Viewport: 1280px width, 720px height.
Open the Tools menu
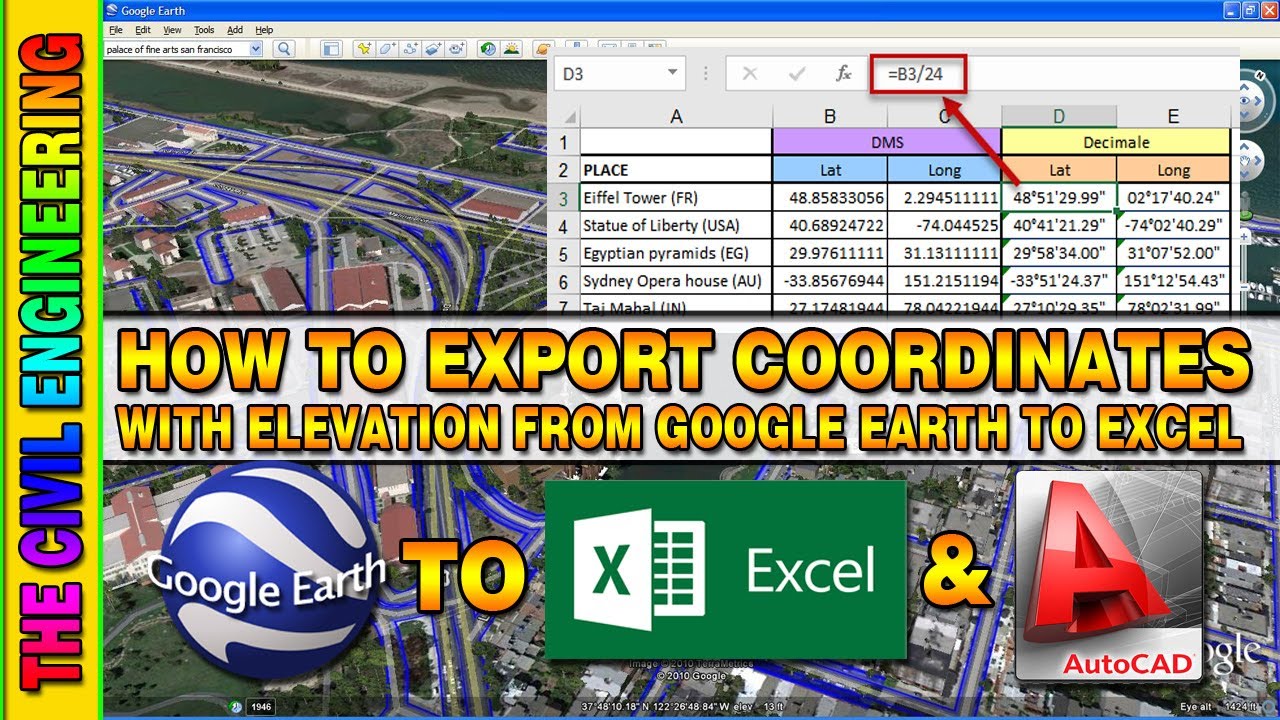click(203, 30)
